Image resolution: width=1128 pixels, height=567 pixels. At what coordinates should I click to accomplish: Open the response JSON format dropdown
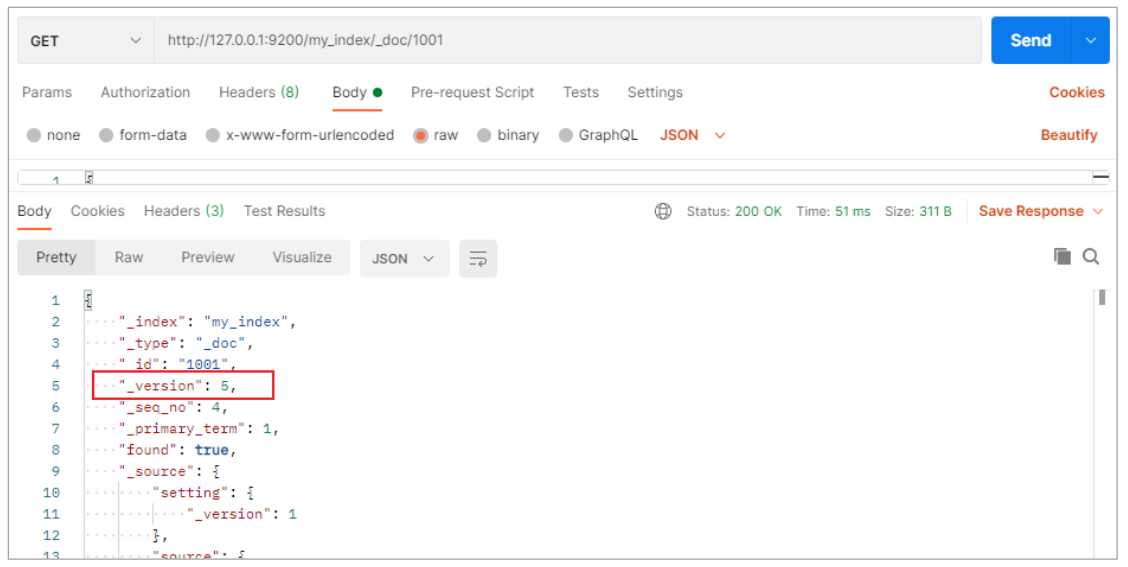(403, 258)
